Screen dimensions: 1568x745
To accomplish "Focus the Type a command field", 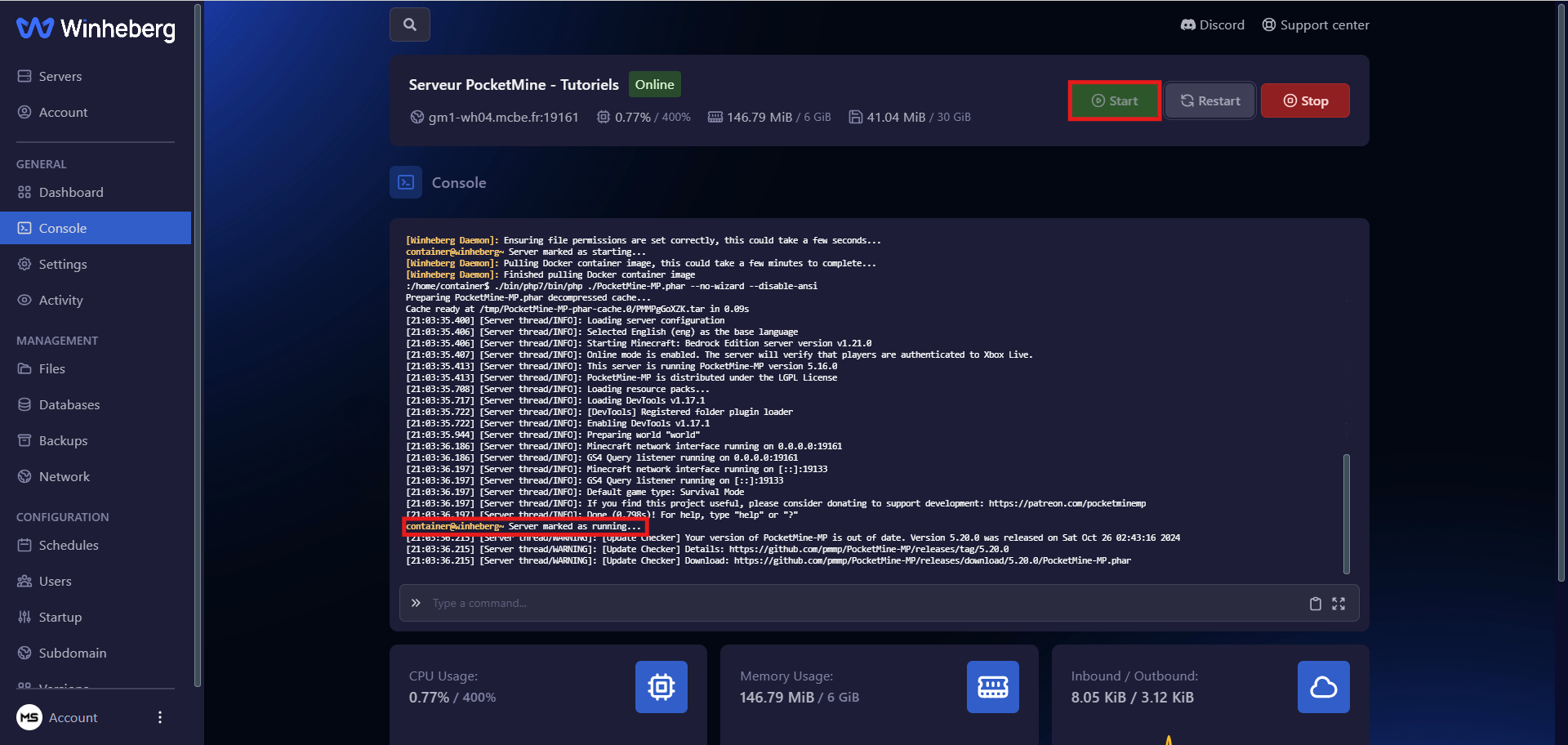I will (857, 604).
